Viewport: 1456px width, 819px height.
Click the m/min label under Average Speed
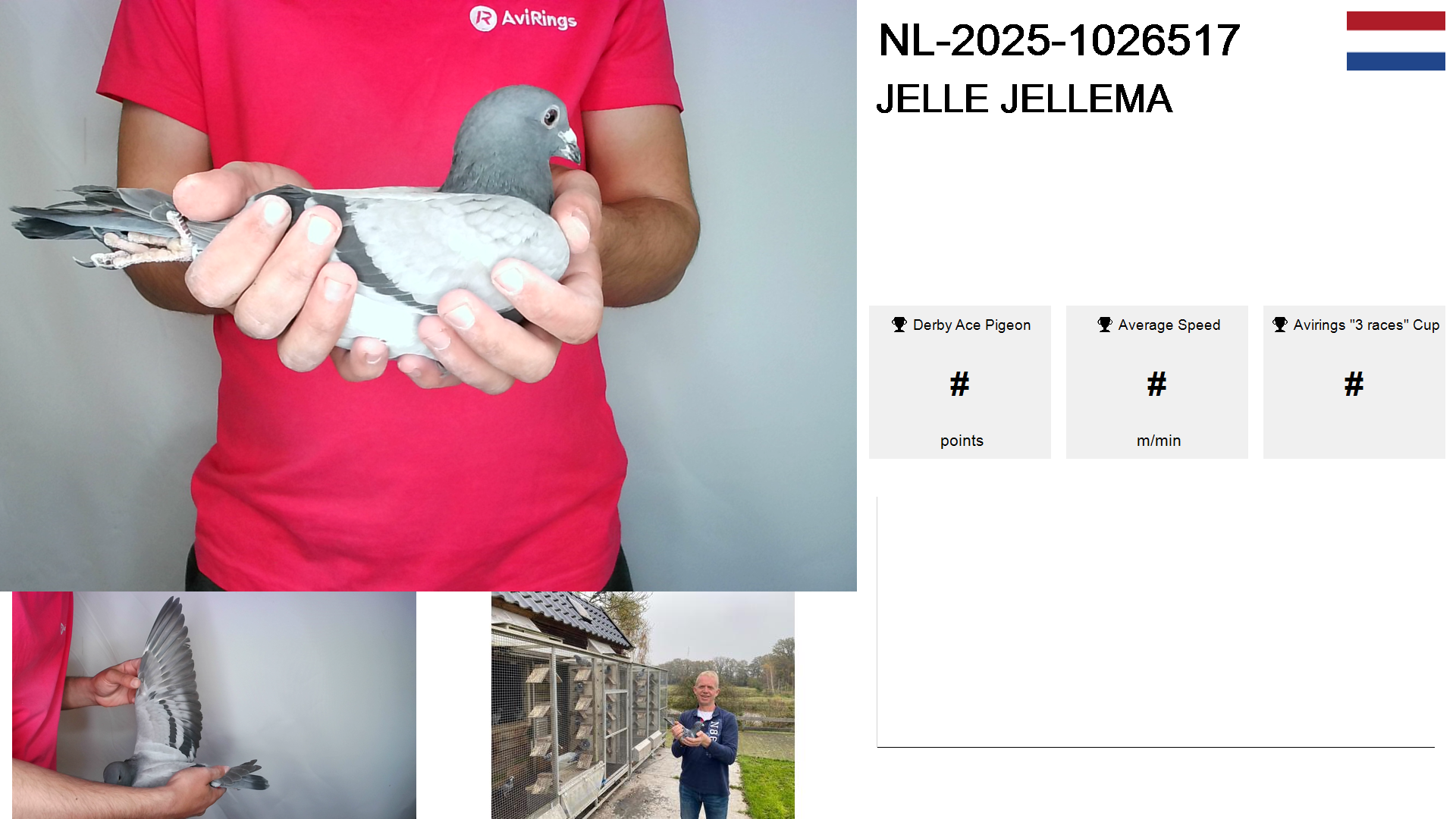point(1159,441)
